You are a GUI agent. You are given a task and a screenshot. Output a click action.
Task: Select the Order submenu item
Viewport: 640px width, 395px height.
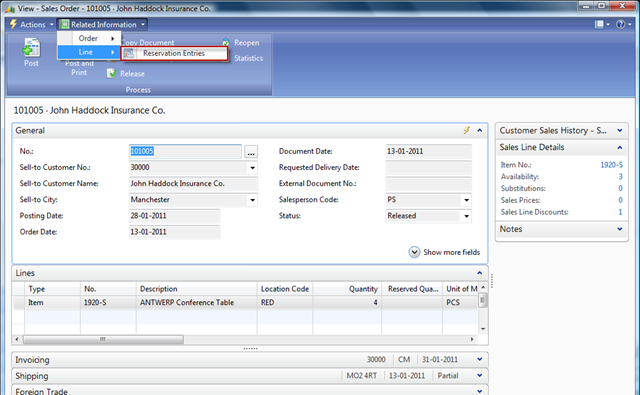coord(89,38)
